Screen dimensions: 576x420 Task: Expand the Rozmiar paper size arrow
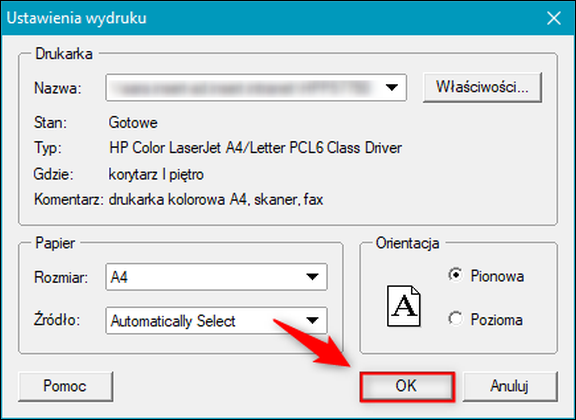[312, 277]
